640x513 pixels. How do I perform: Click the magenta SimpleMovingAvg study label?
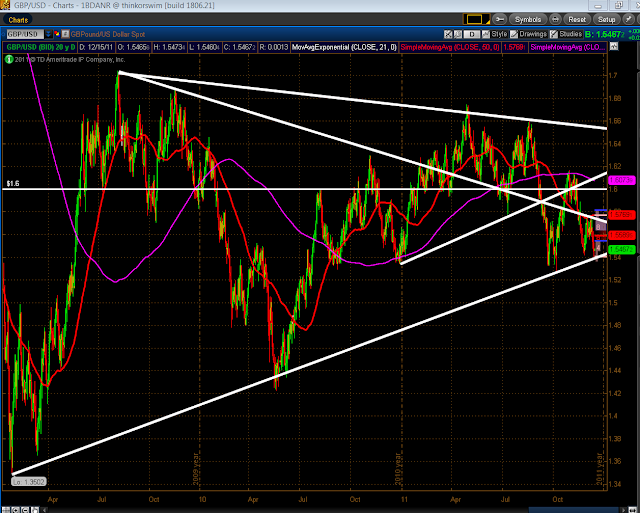click(573, 46)
